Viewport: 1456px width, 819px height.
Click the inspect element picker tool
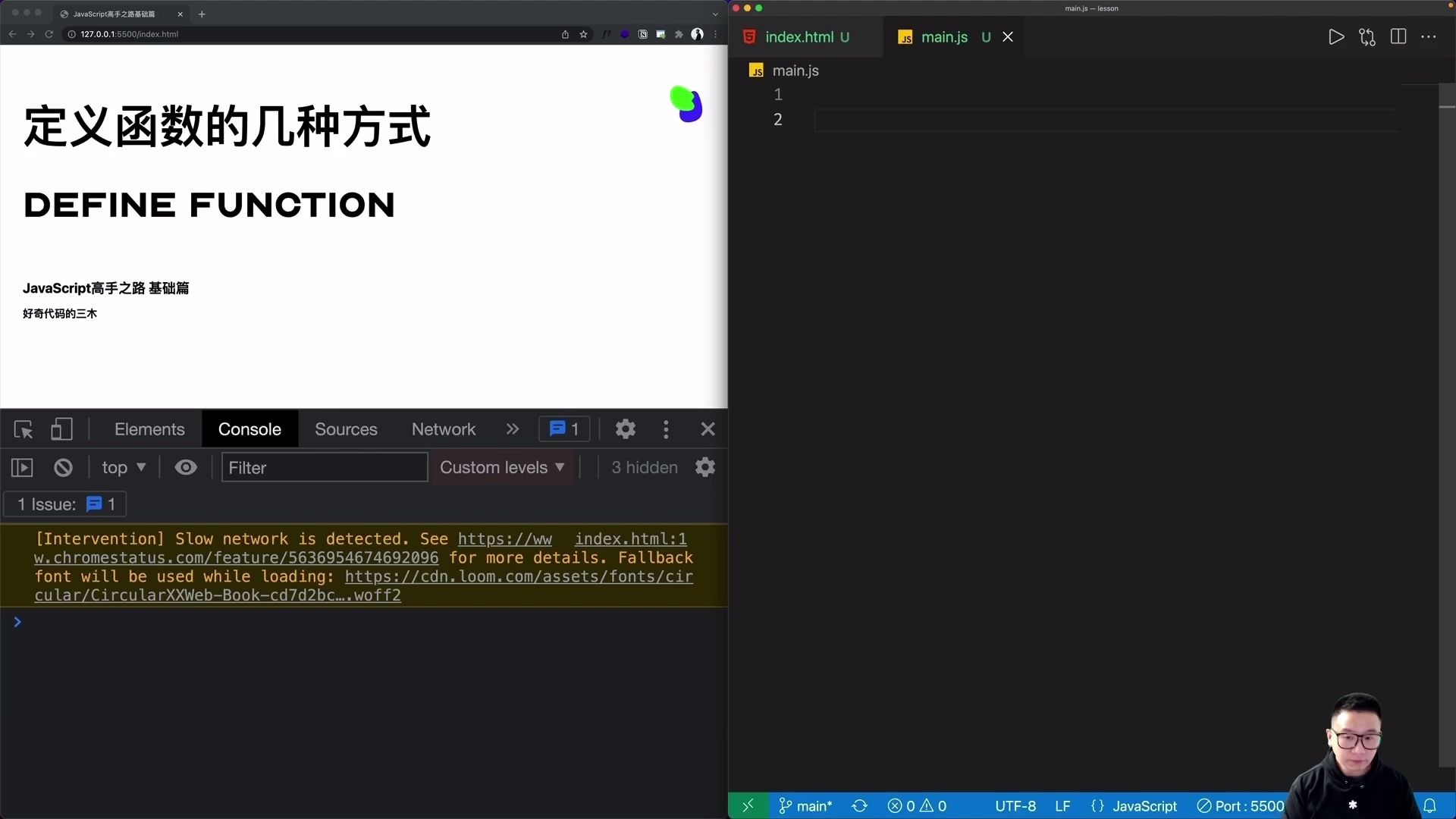23,429
